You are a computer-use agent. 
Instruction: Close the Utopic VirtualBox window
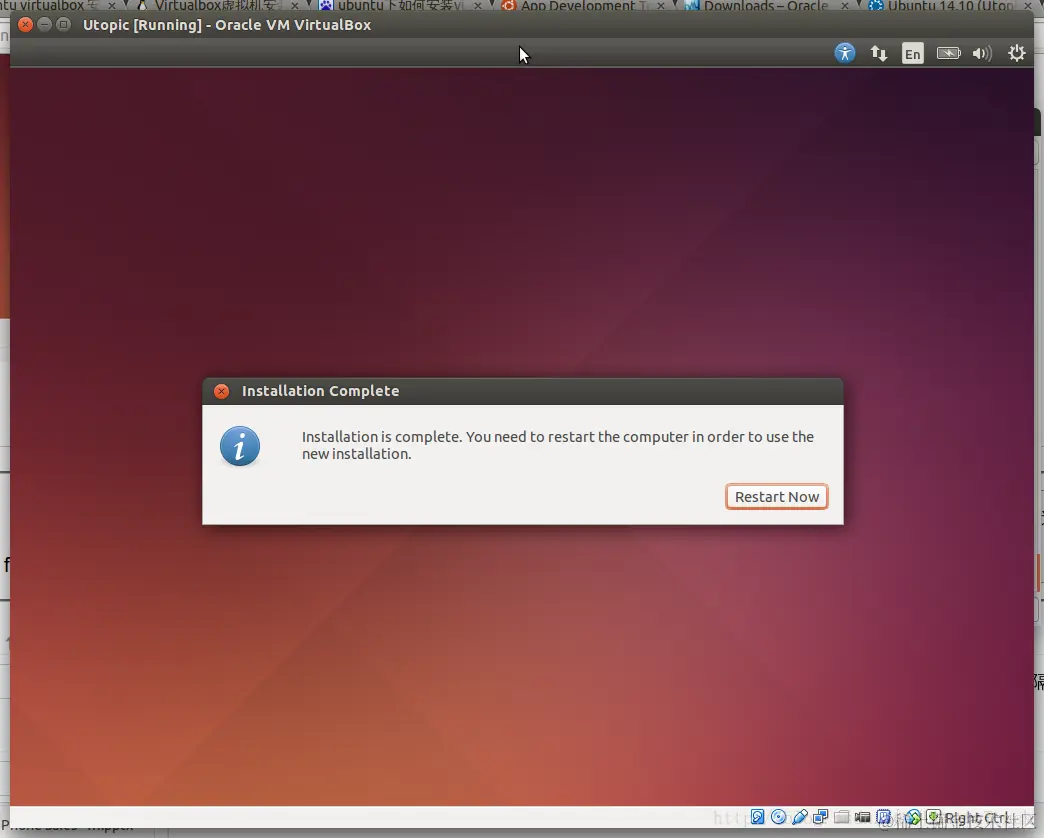click(x=25, y=25)
